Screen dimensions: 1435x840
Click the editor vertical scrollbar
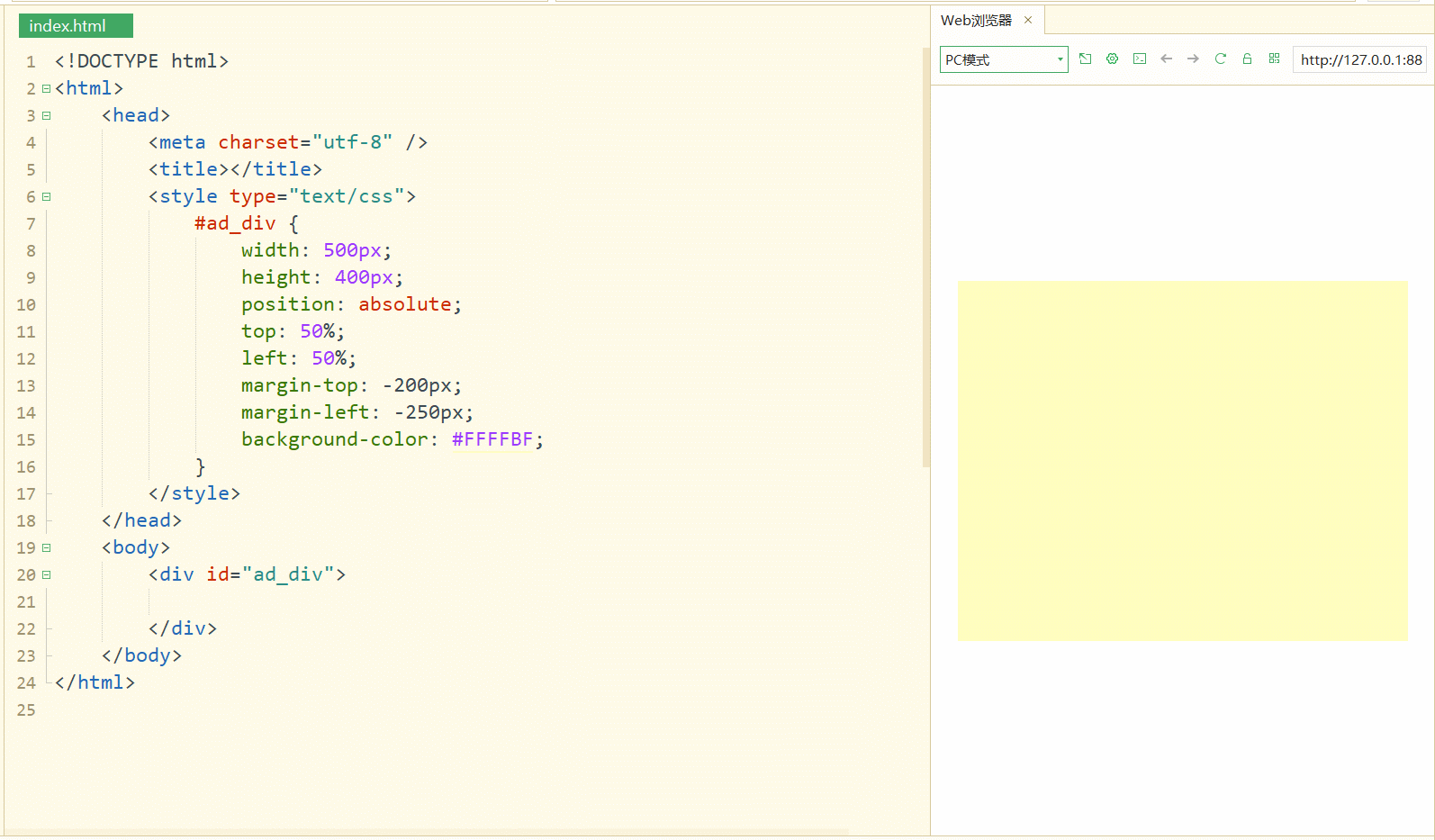pyautogui.click(x=925, y=257)
